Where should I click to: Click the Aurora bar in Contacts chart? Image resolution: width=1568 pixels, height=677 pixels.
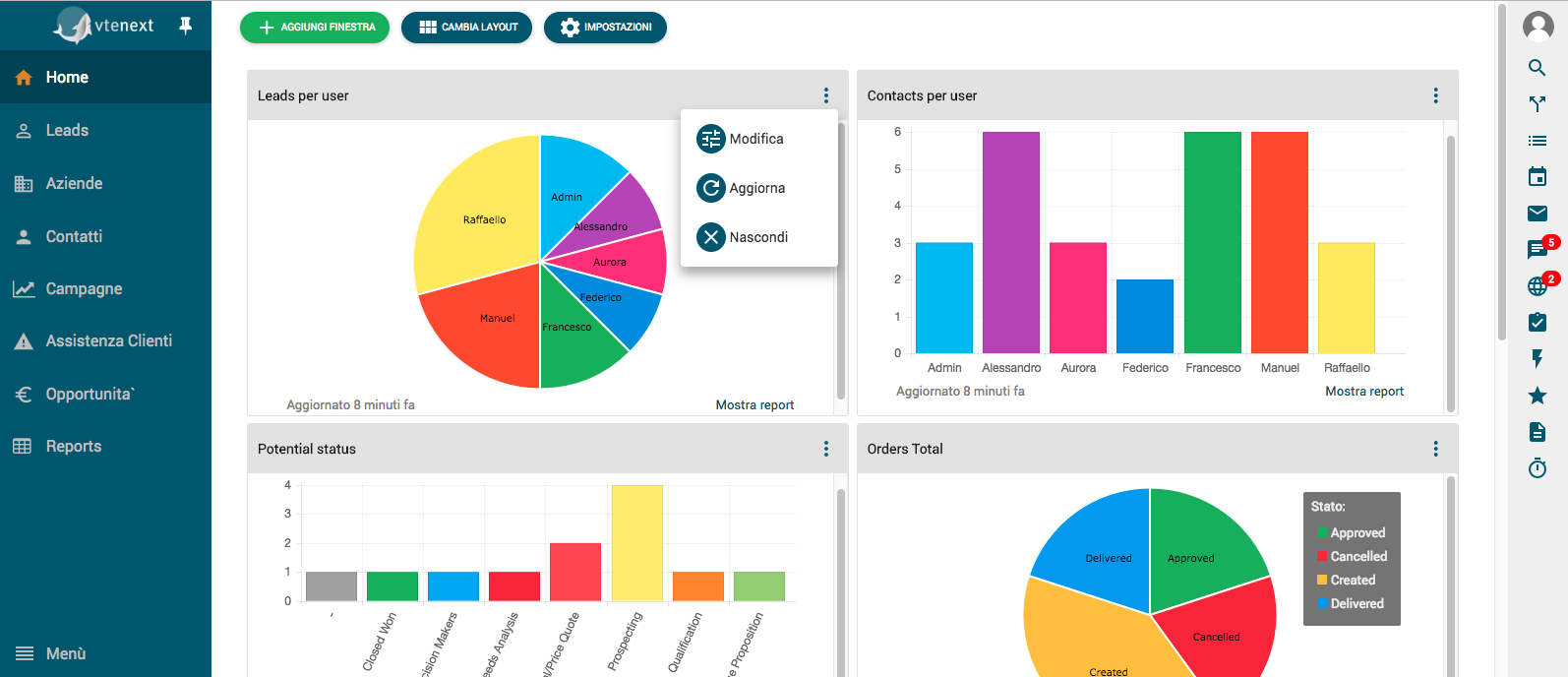1078,297
